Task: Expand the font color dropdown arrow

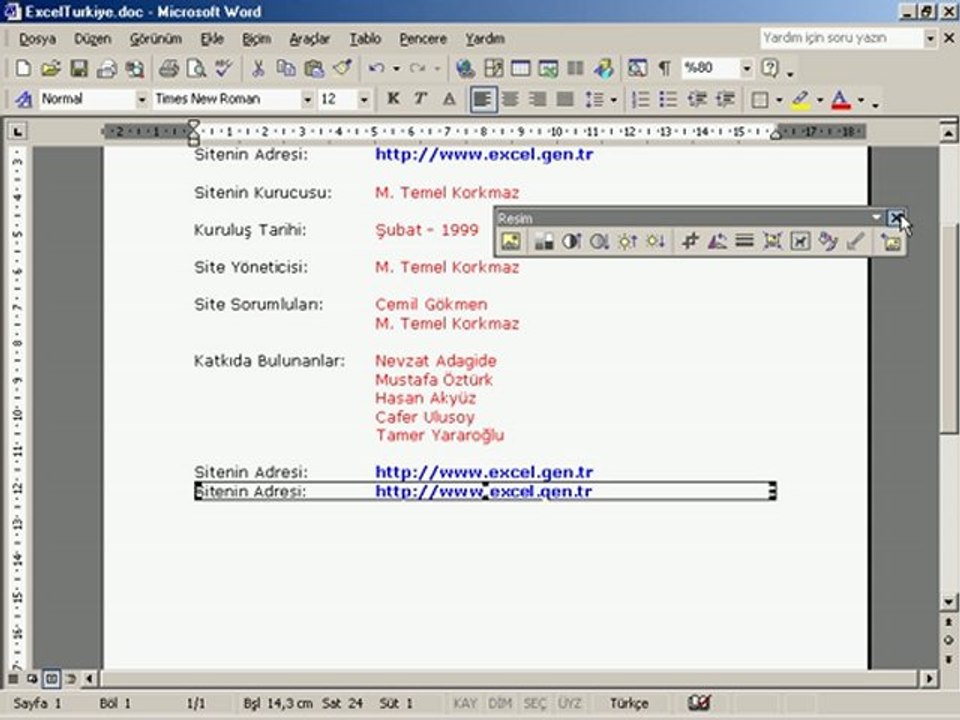Action: click(x=861, y=99)
